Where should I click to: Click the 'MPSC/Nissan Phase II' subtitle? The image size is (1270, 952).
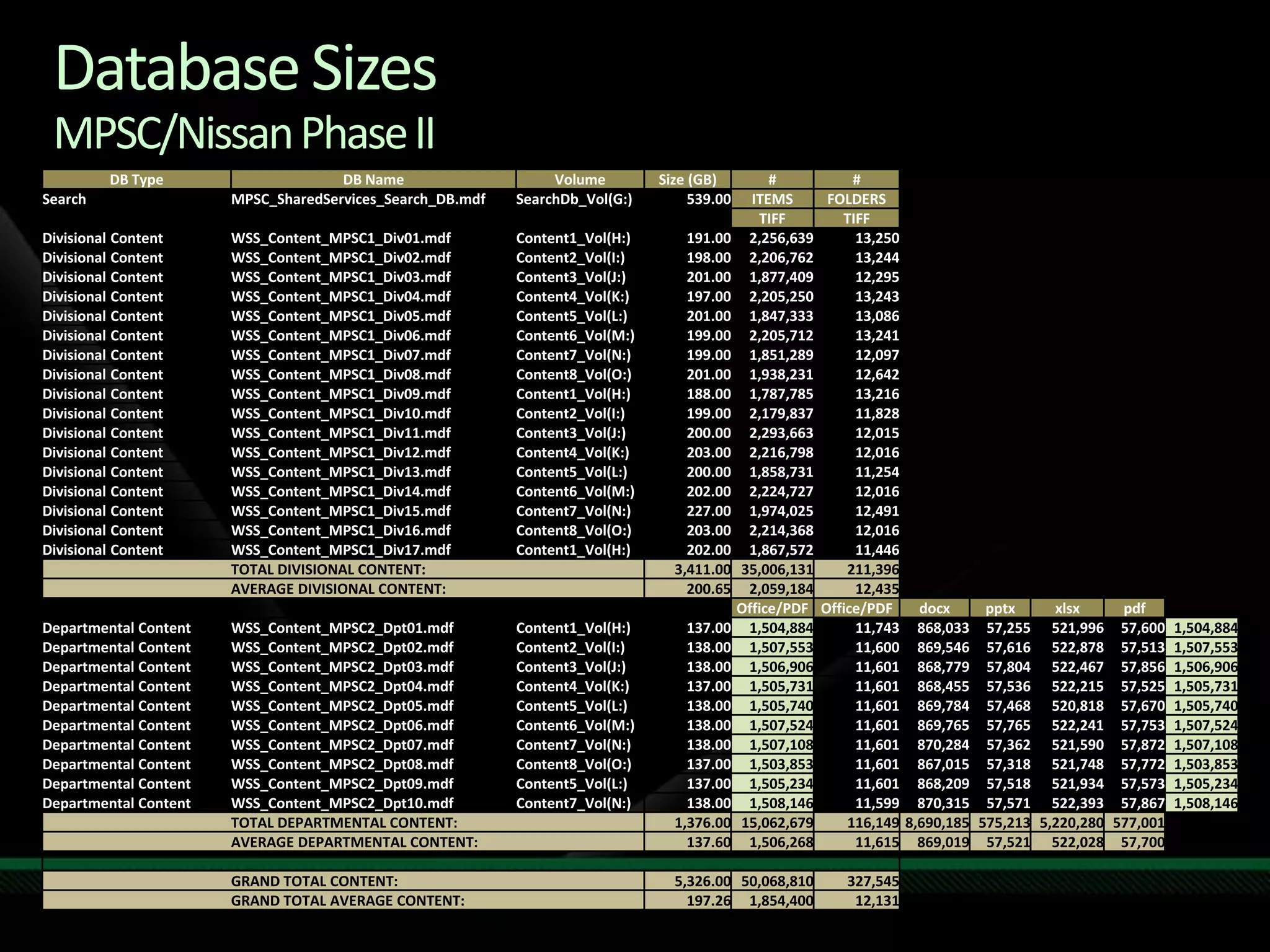[x=244, y=133]
